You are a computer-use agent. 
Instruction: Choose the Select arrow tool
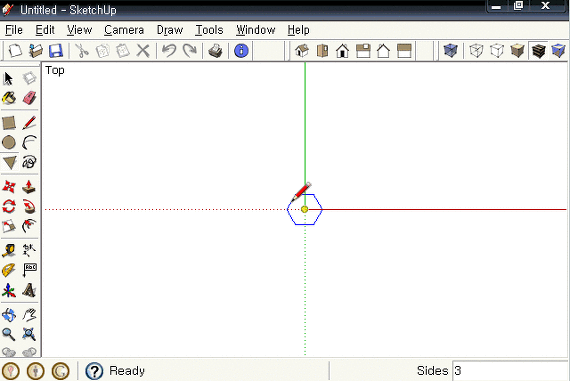9,78
